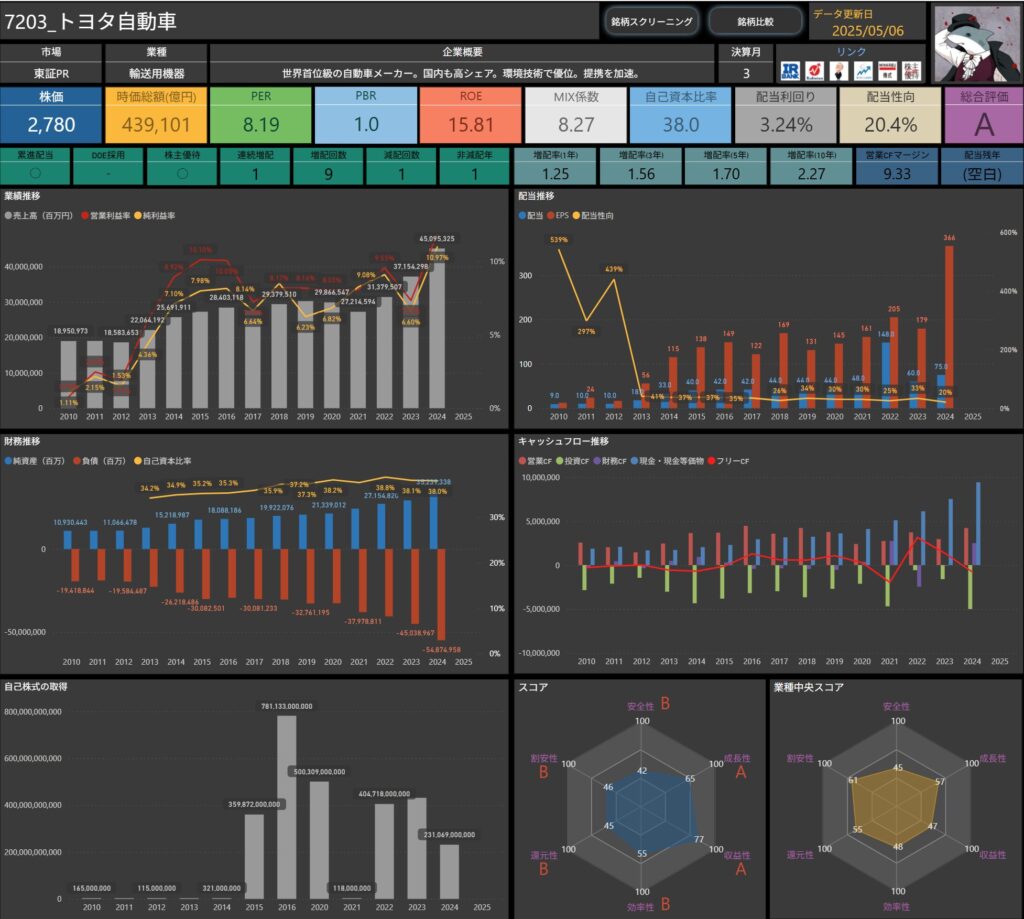
Task: Click the 増配率(3年) 1.56 cell
Action: click(641, 167)
